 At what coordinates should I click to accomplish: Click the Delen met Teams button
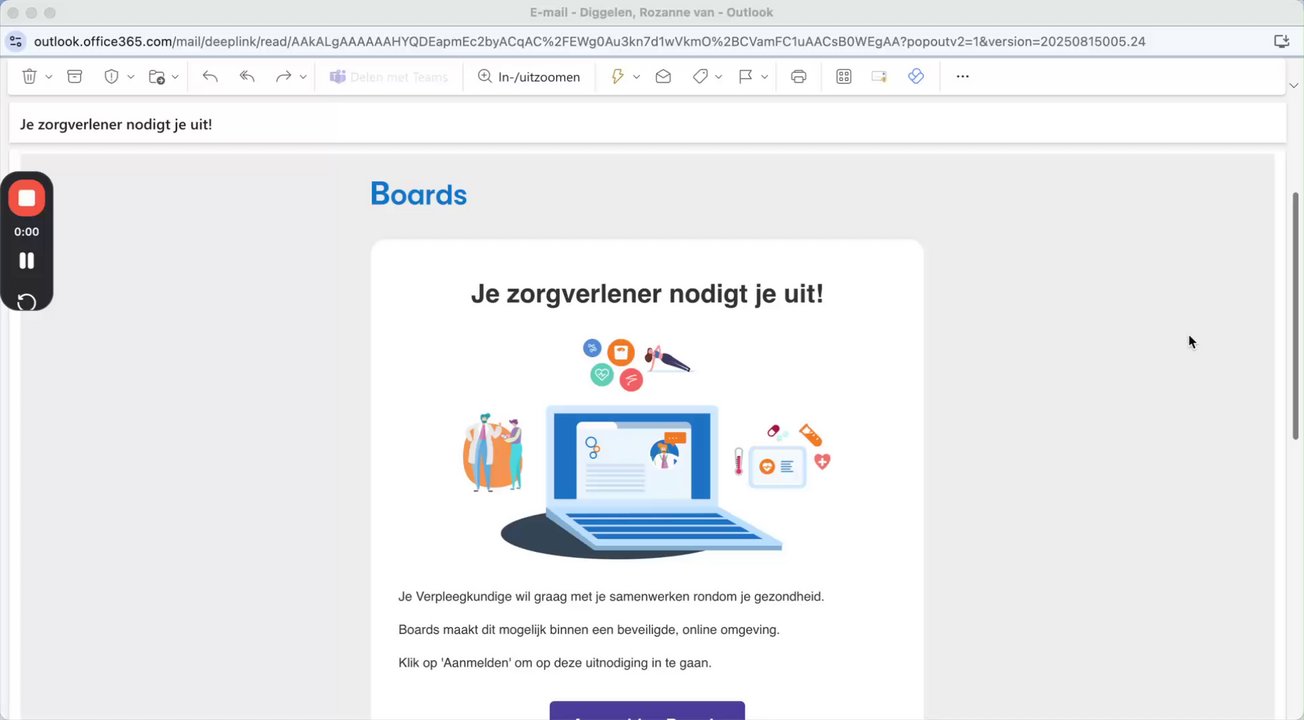[x=389, y=77]
